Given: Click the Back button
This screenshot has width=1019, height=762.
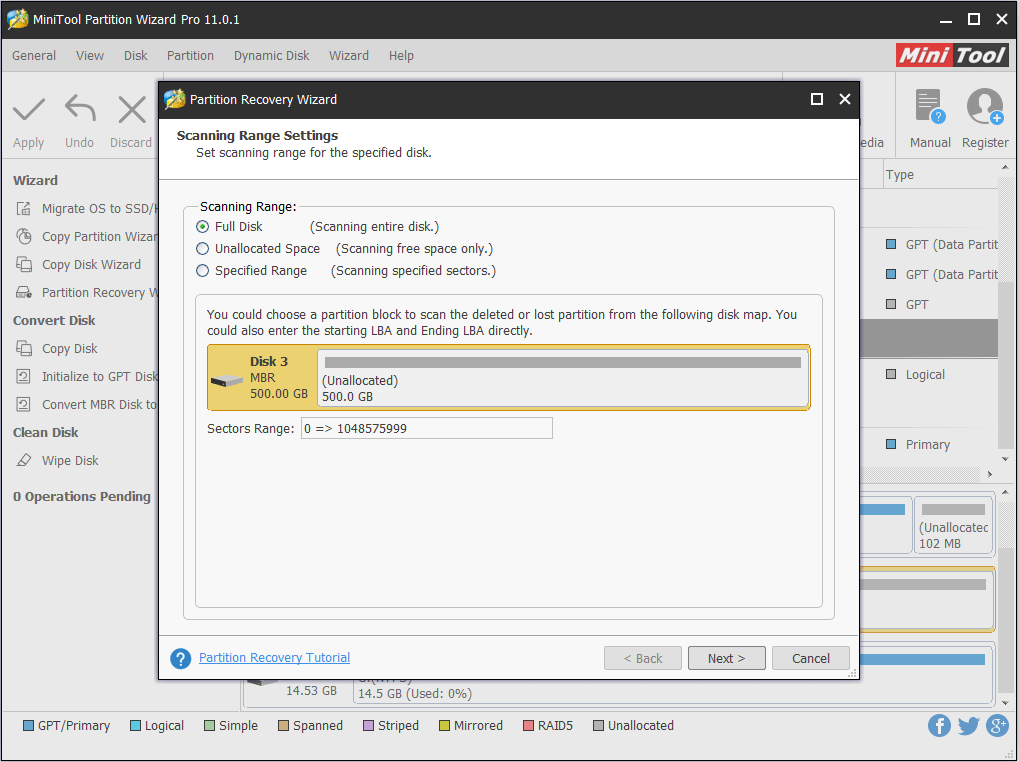Looking at the screenshot, I should click(x=643, y=658).
